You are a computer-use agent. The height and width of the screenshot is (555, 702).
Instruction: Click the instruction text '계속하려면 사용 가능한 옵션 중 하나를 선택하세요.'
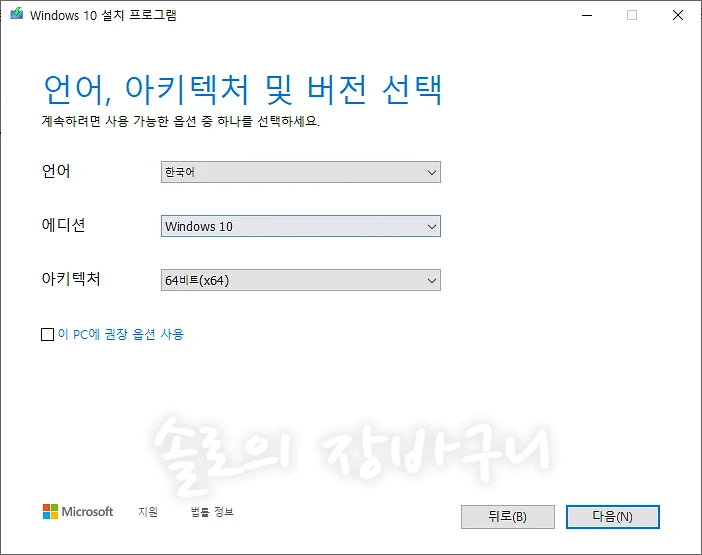pos(181,121)
